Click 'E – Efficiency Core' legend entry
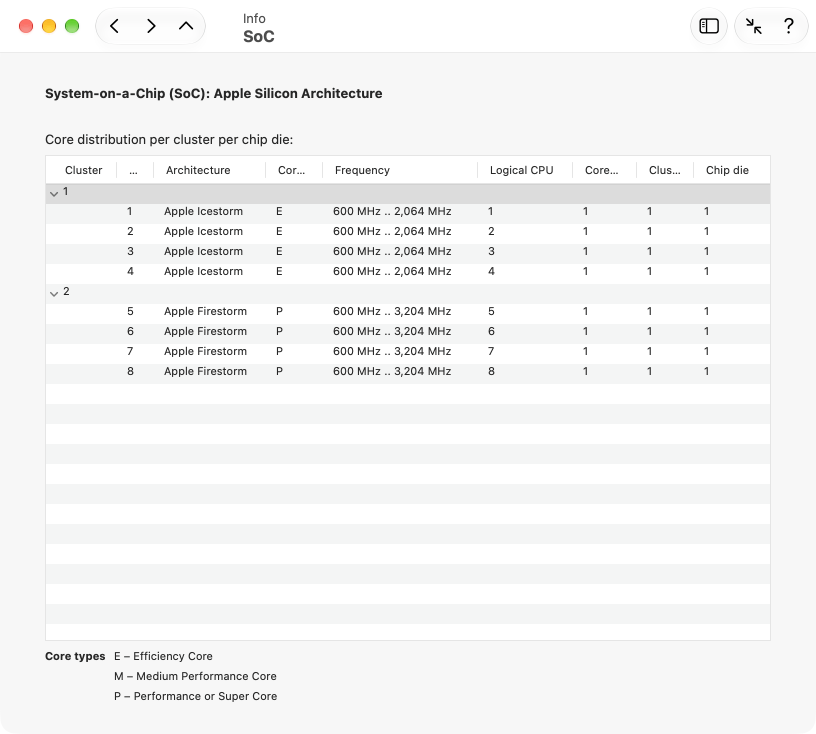Image resolution: width=816 pixels, height=734 pixels. point(163,656)
